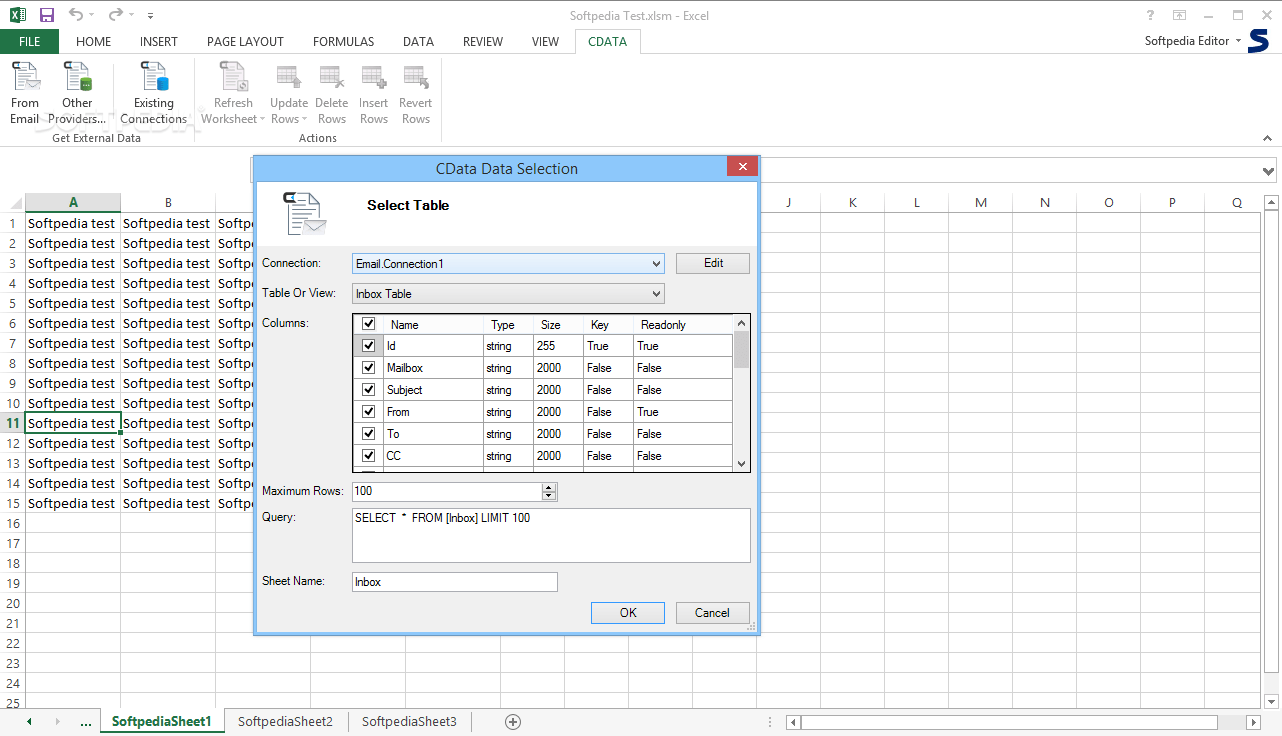Image resolution: width=1282 pixels, height=736 pixels.
Task: Switch to the VIEW tab
Action: click(545, 42)
